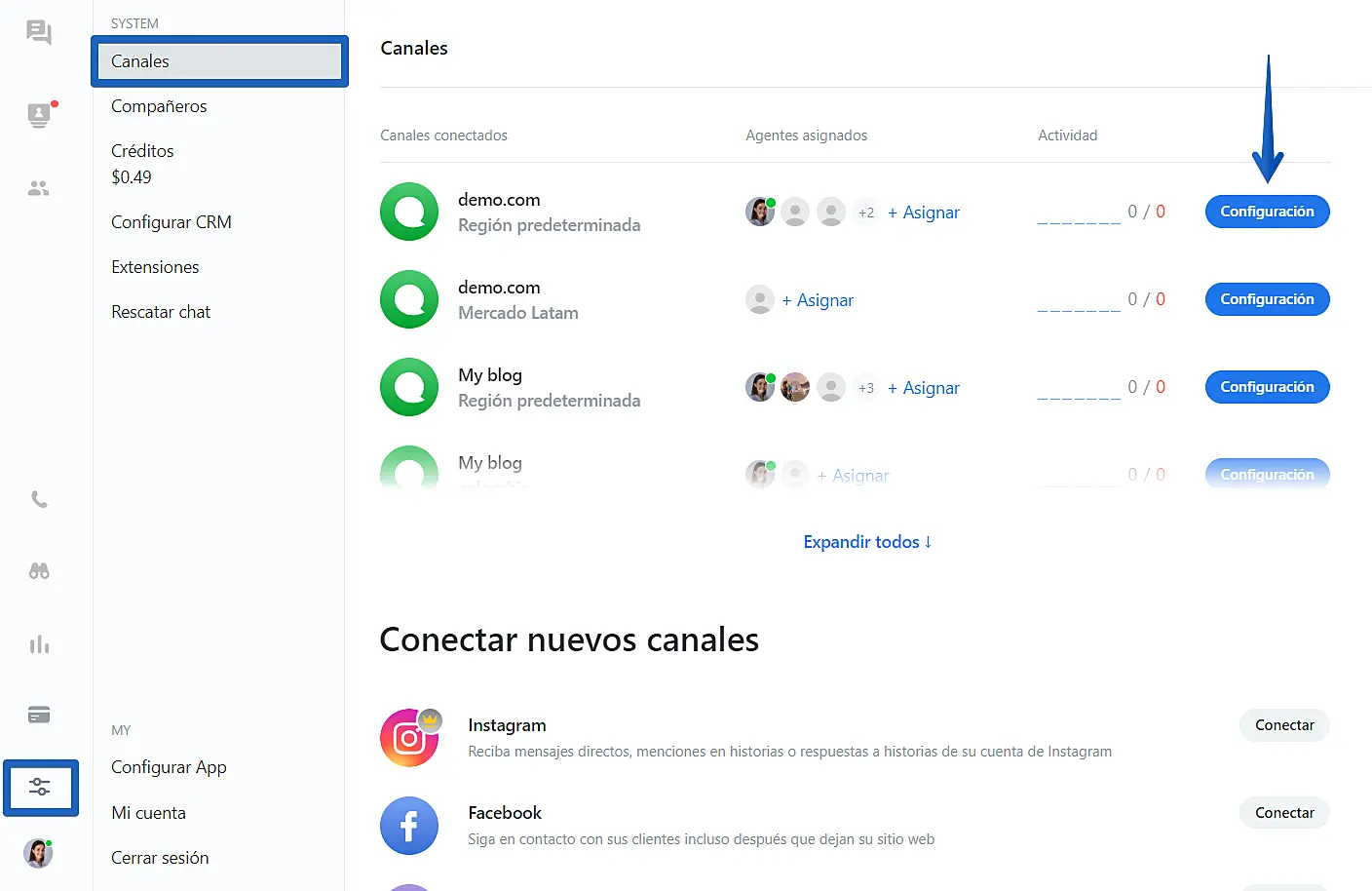This screenshot has width=1372, height=891.
Task: Open the bar chart statistics icon
Action: [x=39, y=644]
